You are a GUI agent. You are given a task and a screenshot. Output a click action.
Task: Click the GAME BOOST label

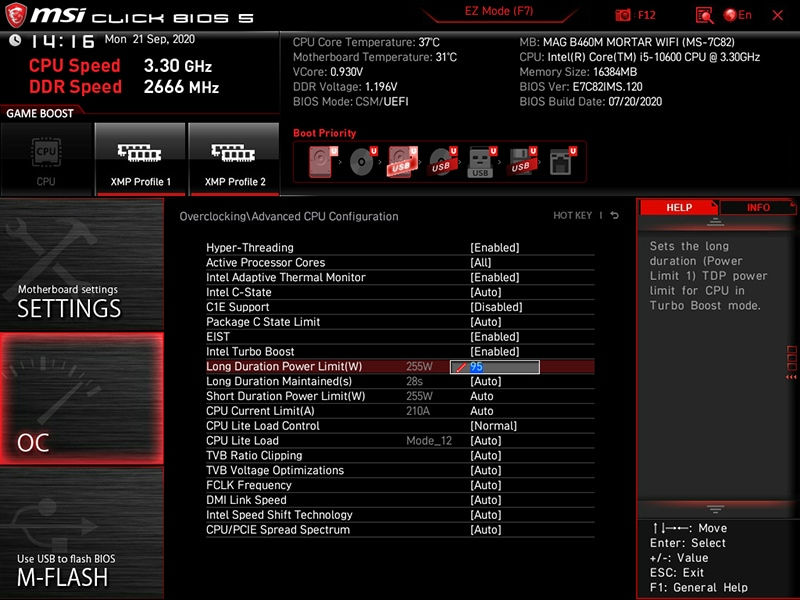tap(40, 113)
